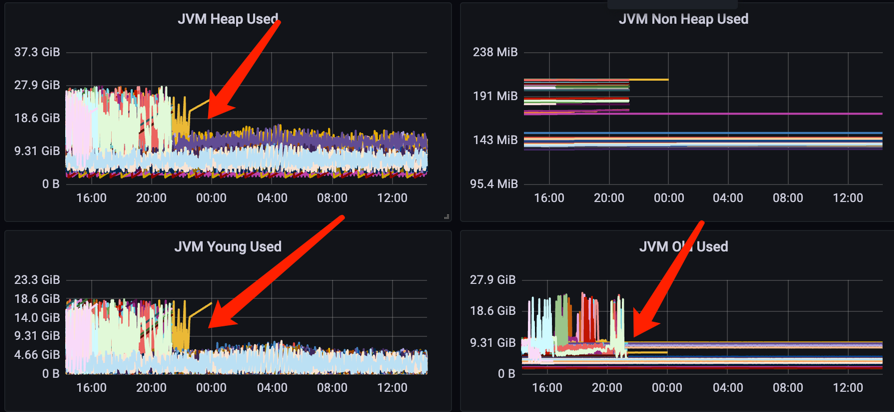The image size is (894, 412).
Task: Click the 9.31 GiB label in JVM Heap Used
Action: pos(37,151)
